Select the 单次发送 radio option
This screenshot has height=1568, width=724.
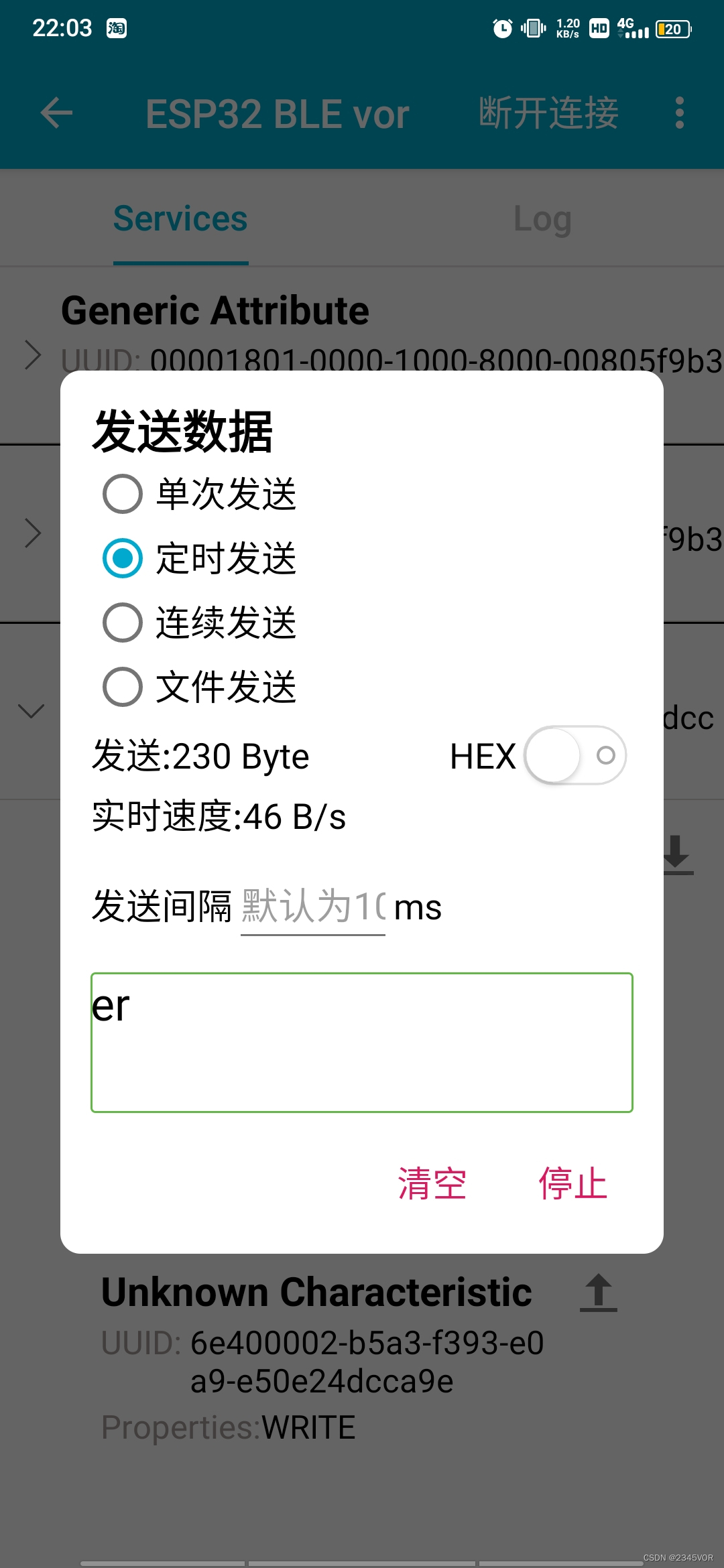pyautogui.click(x=200, y=494)
